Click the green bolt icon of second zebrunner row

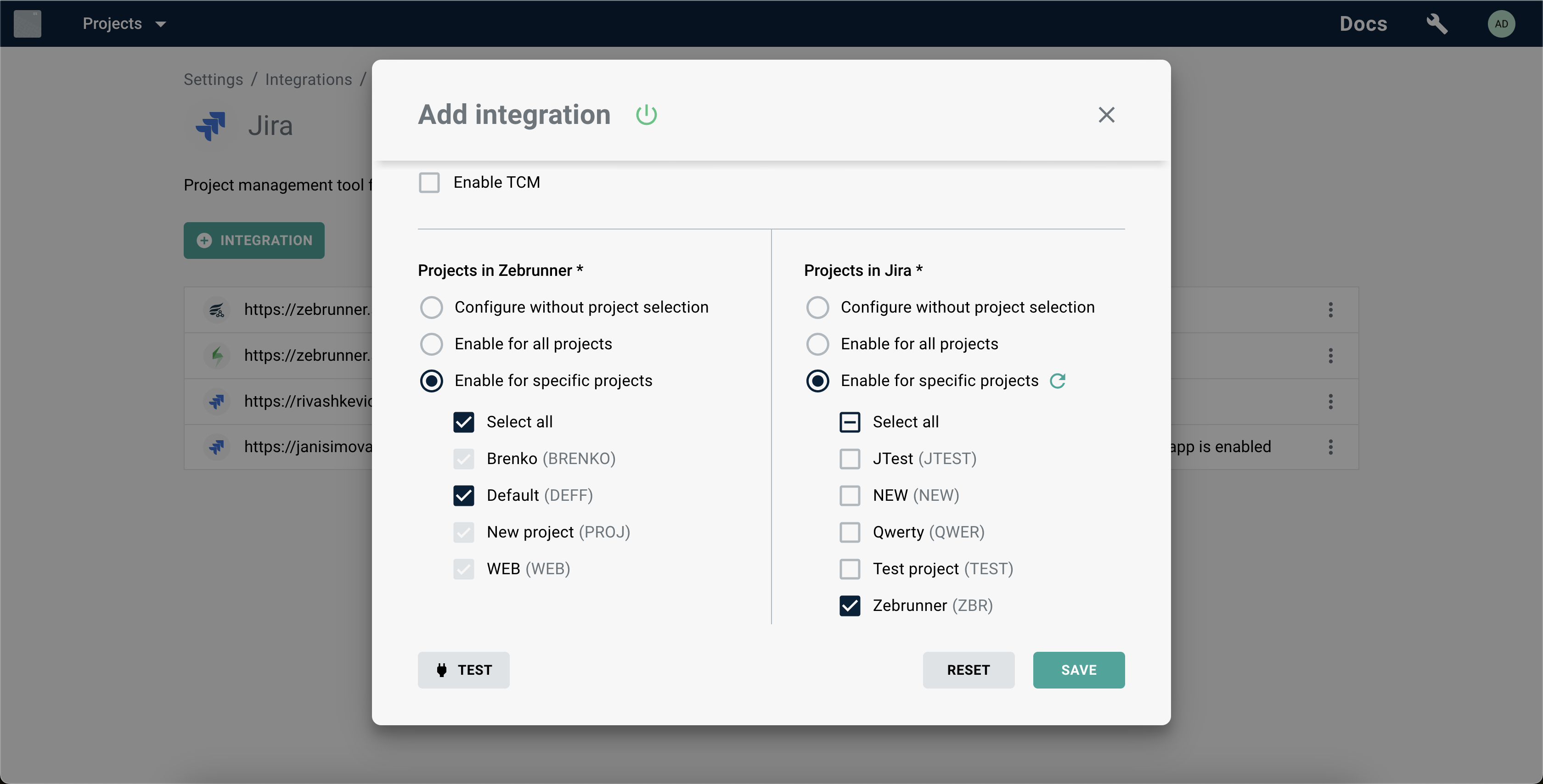click(x=217, y=355)
